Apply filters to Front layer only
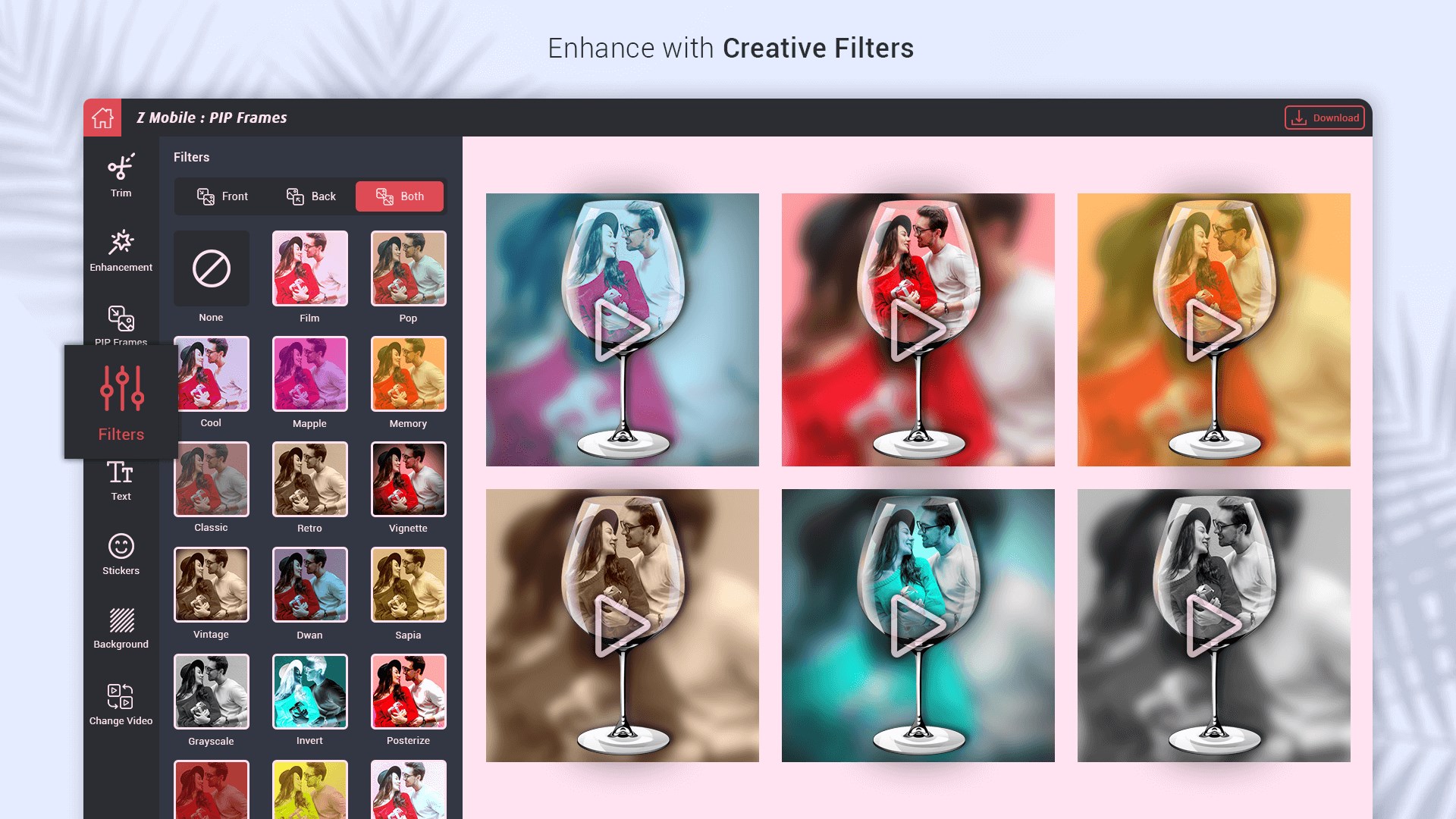The width and height of the screenshot is (1456, 819). coord(222,196)
